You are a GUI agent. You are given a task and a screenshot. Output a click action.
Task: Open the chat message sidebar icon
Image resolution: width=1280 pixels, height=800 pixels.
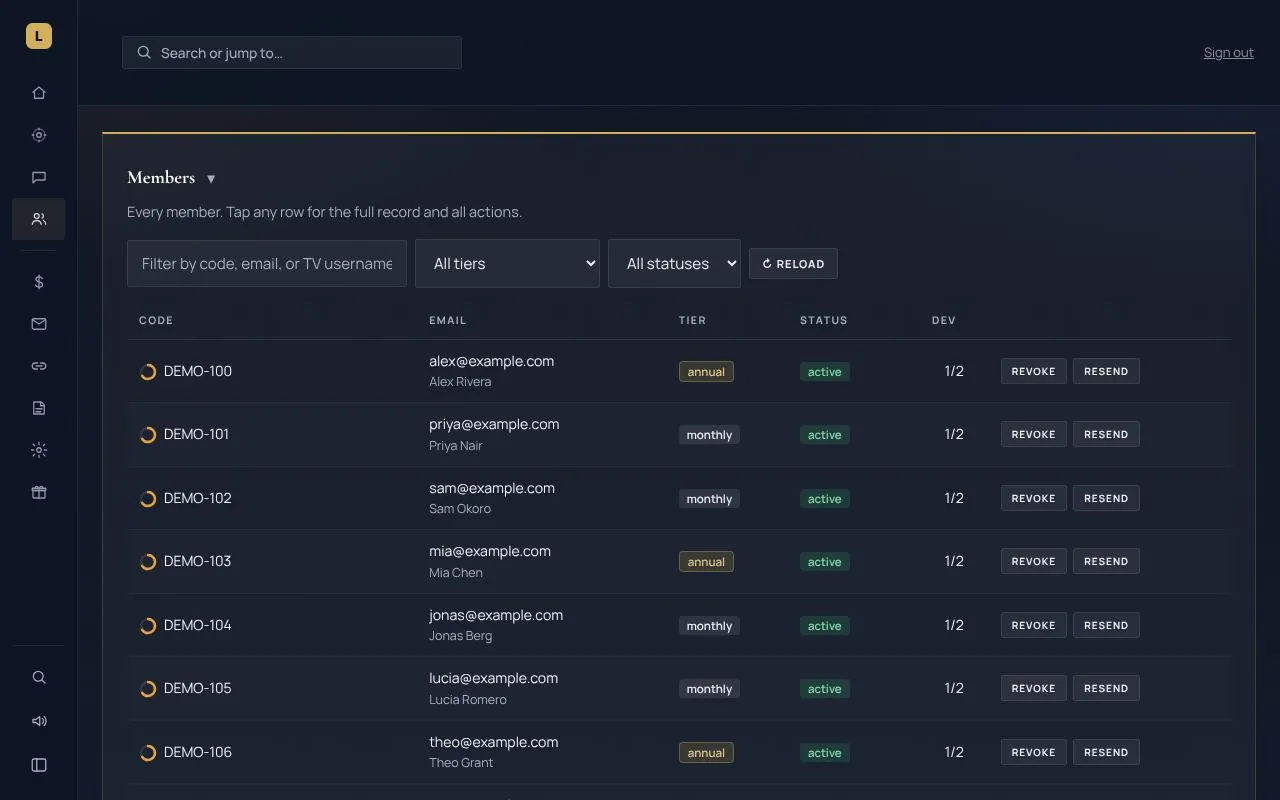[x=39, y=177]
